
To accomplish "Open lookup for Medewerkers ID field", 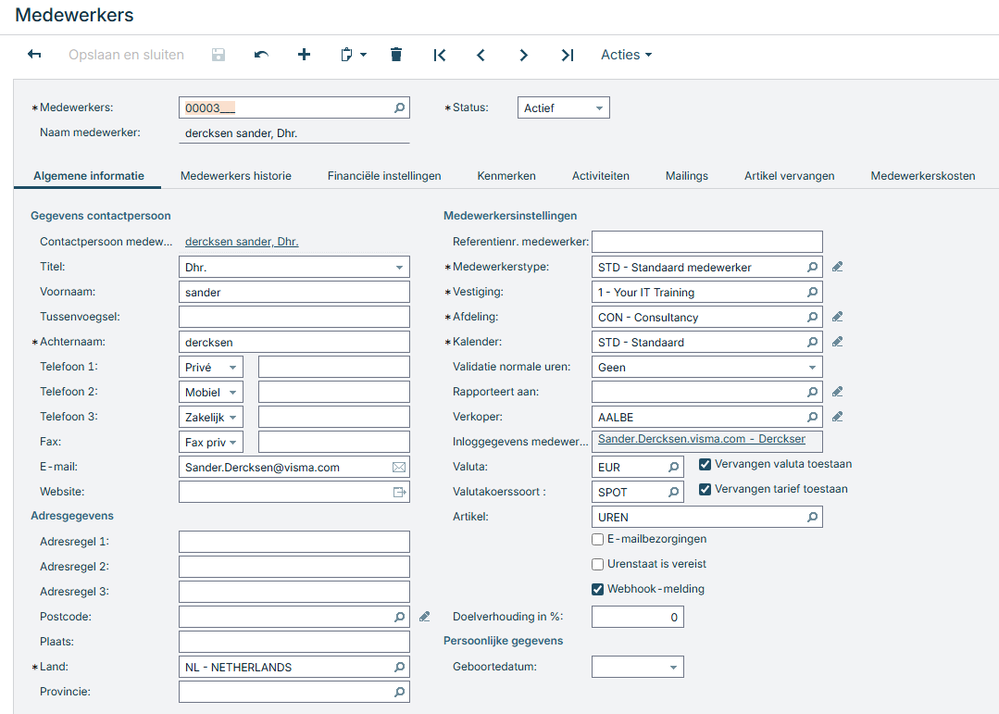I will [399, 108].
